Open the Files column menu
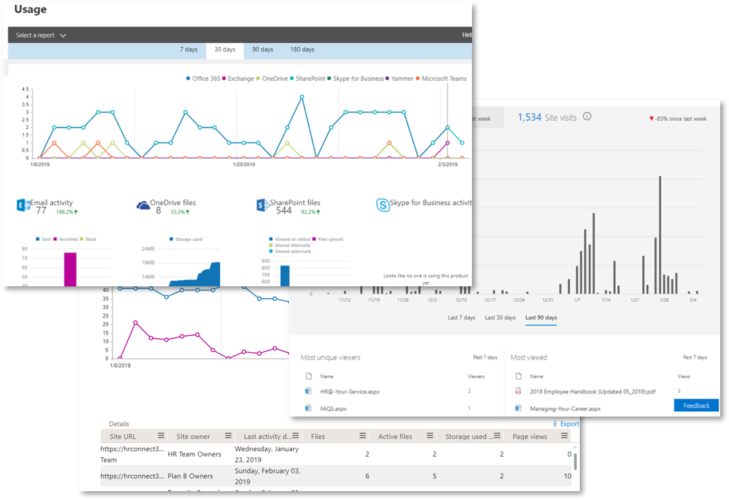This screenshot has width=729, height=500. pyautogui.click(x=363, y=435)
